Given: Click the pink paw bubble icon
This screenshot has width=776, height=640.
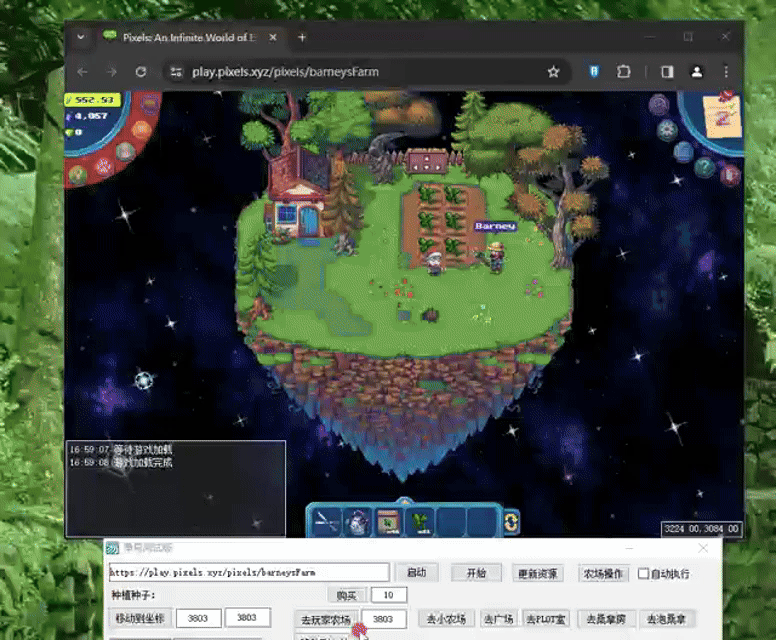Looking at the screenshot, I should [103, 166].
